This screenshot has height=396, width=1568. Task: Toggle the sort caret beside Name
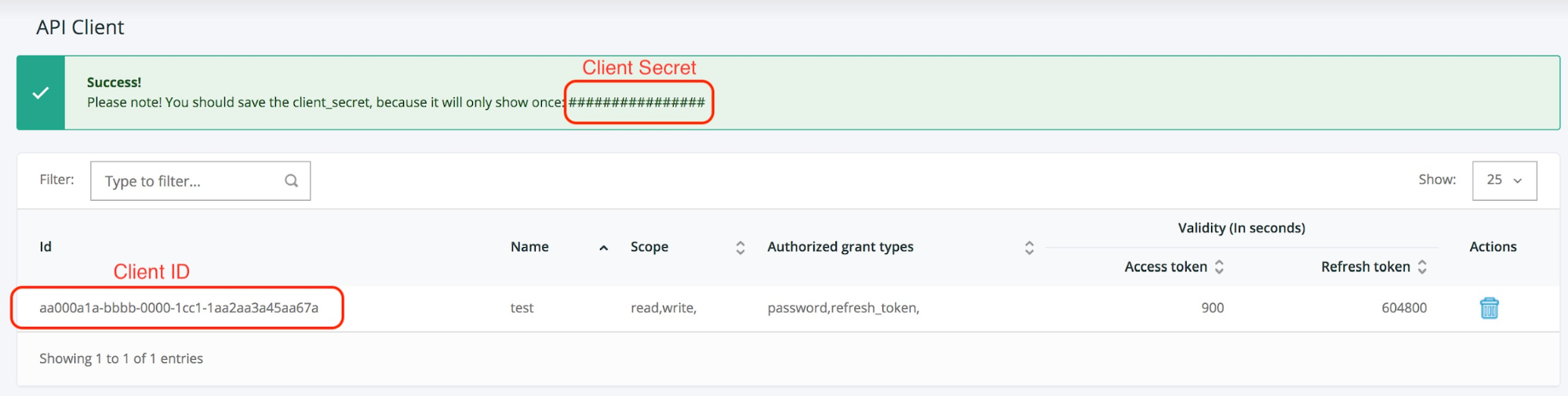(603, 248)
